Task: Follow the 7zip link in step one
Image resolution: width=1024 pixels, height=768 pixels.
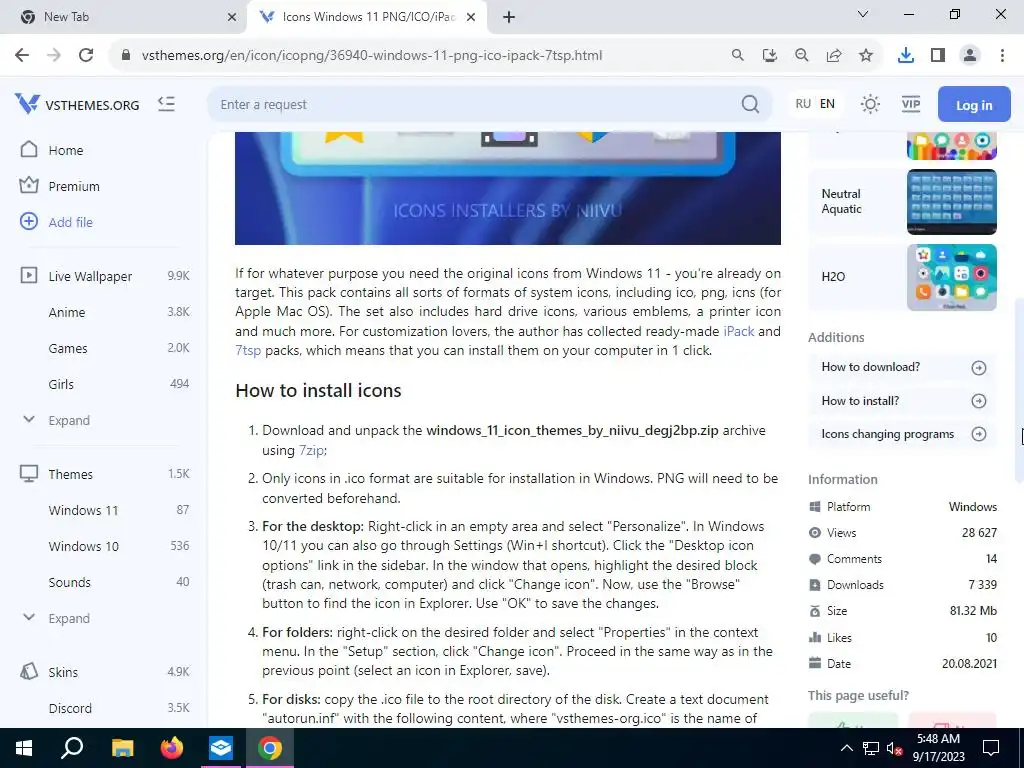Action: [312, 450]
